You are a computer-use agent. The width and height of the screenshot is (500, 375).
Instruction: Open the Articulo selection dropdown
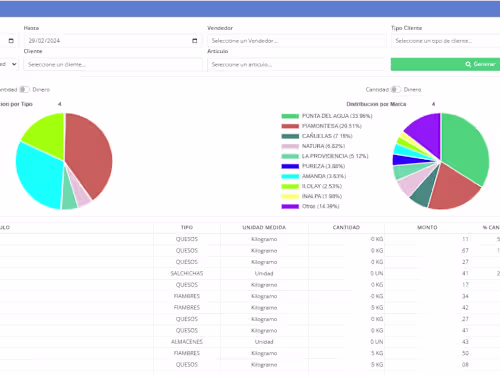(x=296, y=64)
